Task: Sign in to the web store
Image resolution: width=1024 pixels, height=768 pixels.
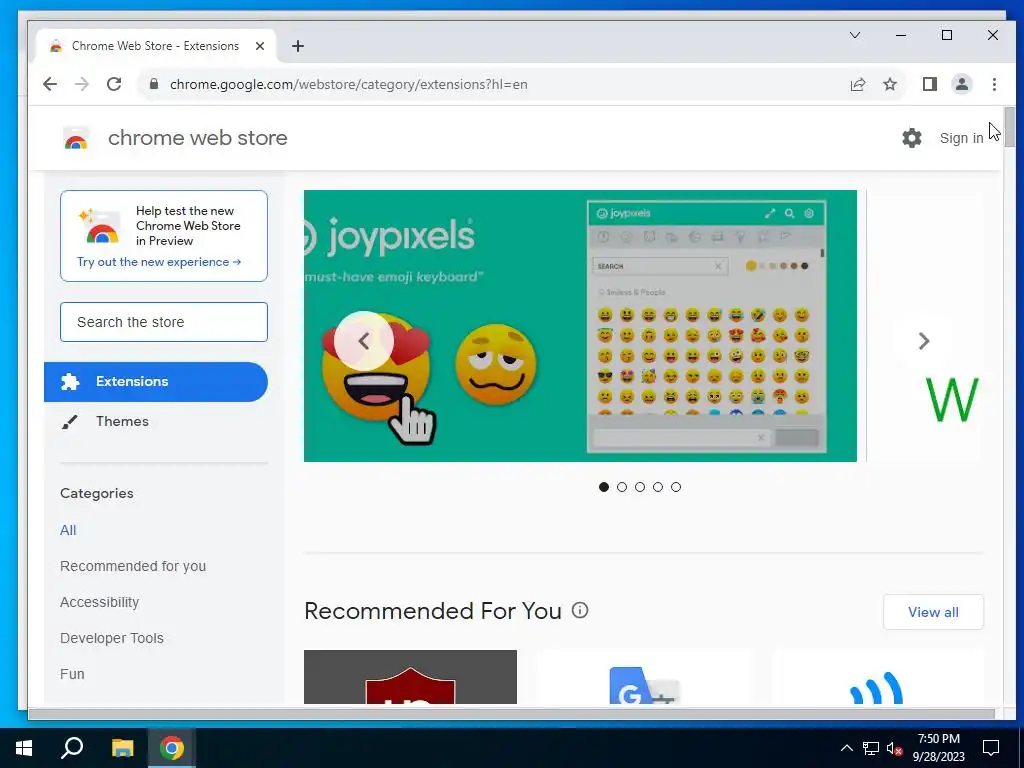Action: coord(961,138)
